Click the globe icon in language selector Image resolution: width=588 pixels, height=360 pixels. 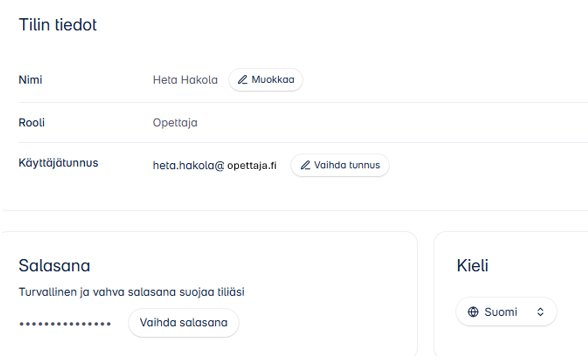click(473, 312)
